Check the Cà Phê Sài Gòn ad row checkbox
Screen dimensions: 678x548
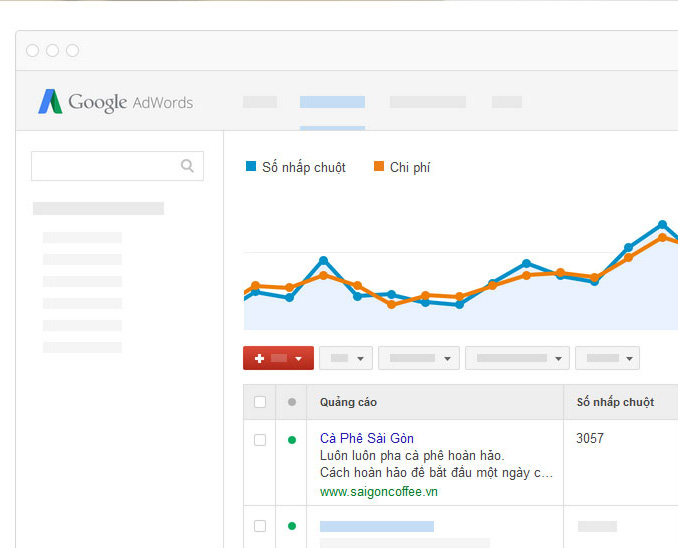pos(260,439)
